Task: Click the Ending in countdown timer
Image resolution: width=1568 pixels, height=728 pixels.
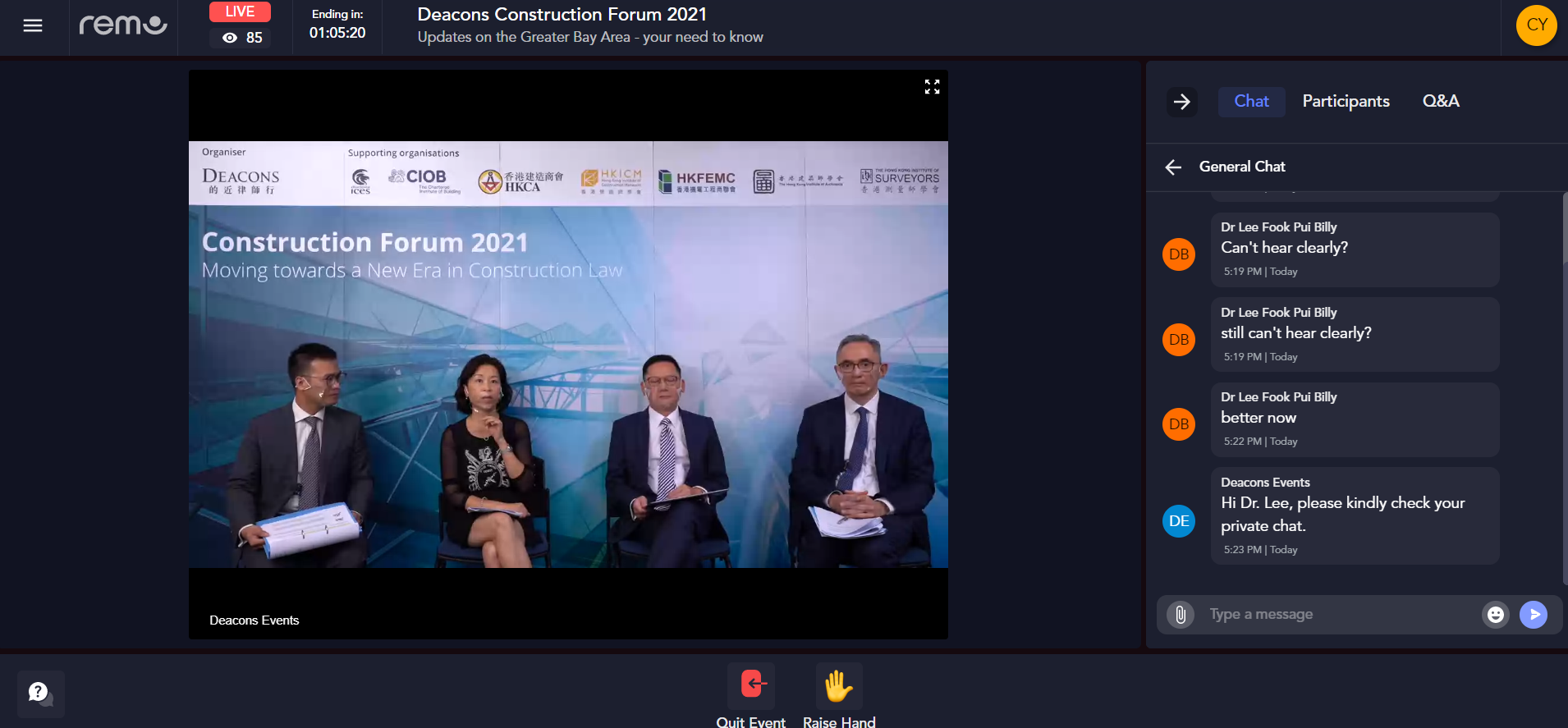Action: [x=337, y=25]
